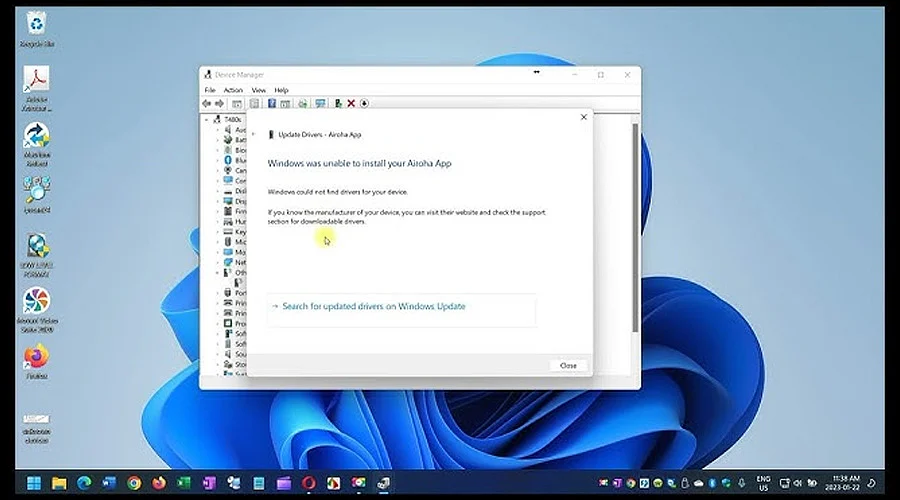Expand the Processors category arrow
This screenshot has width=900, height=500.
click(x=218, y=323)
